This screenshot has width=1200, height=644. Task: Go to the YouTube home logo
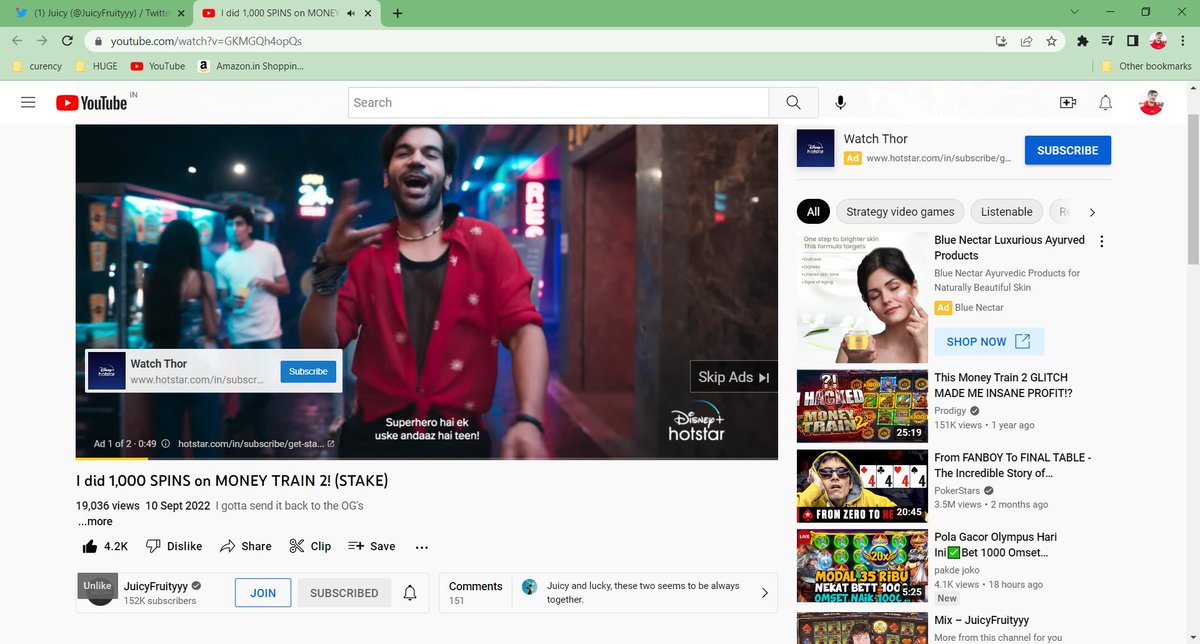click(92, 102)
